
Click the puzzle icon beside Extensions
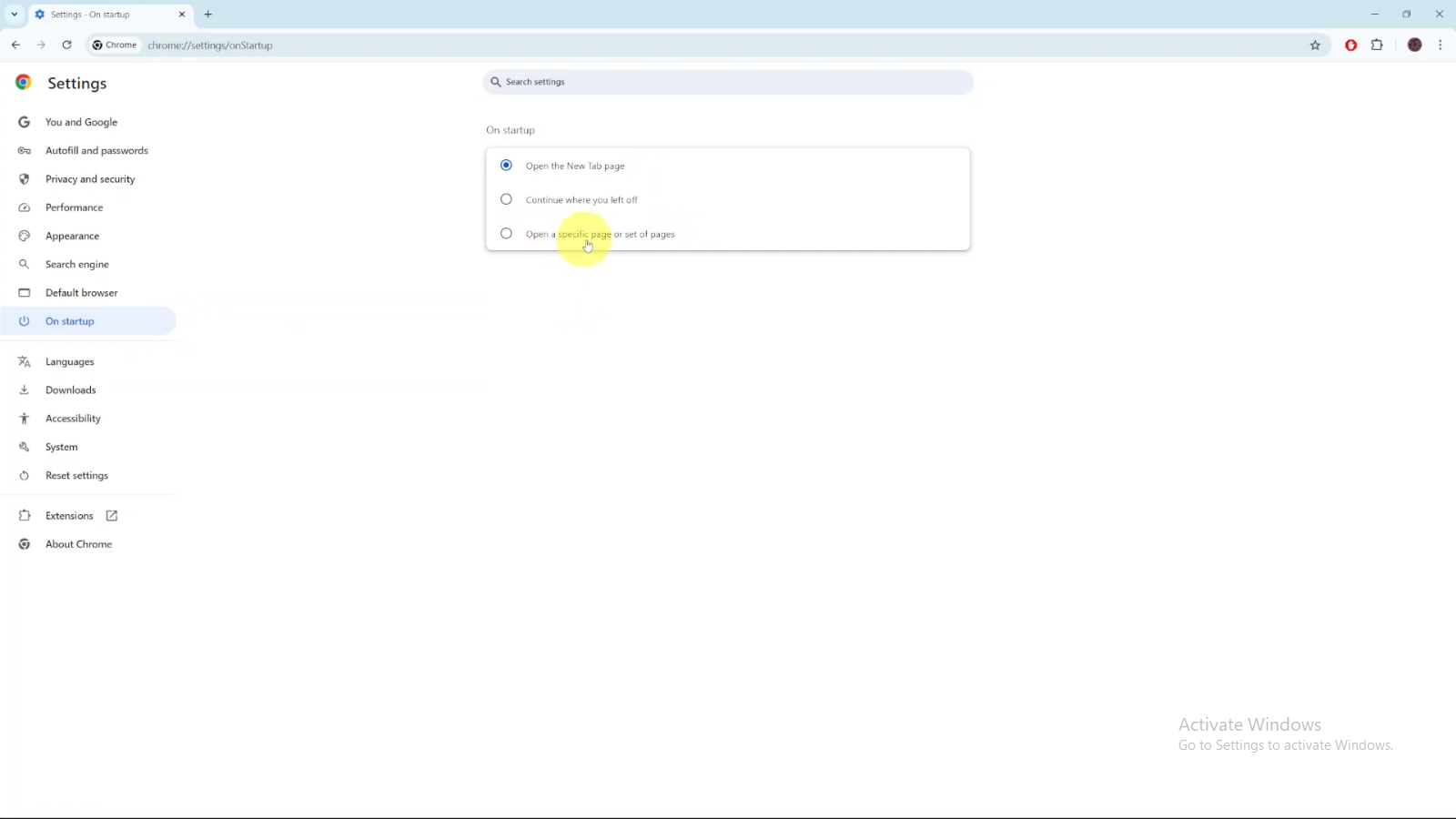coord(25,516)
